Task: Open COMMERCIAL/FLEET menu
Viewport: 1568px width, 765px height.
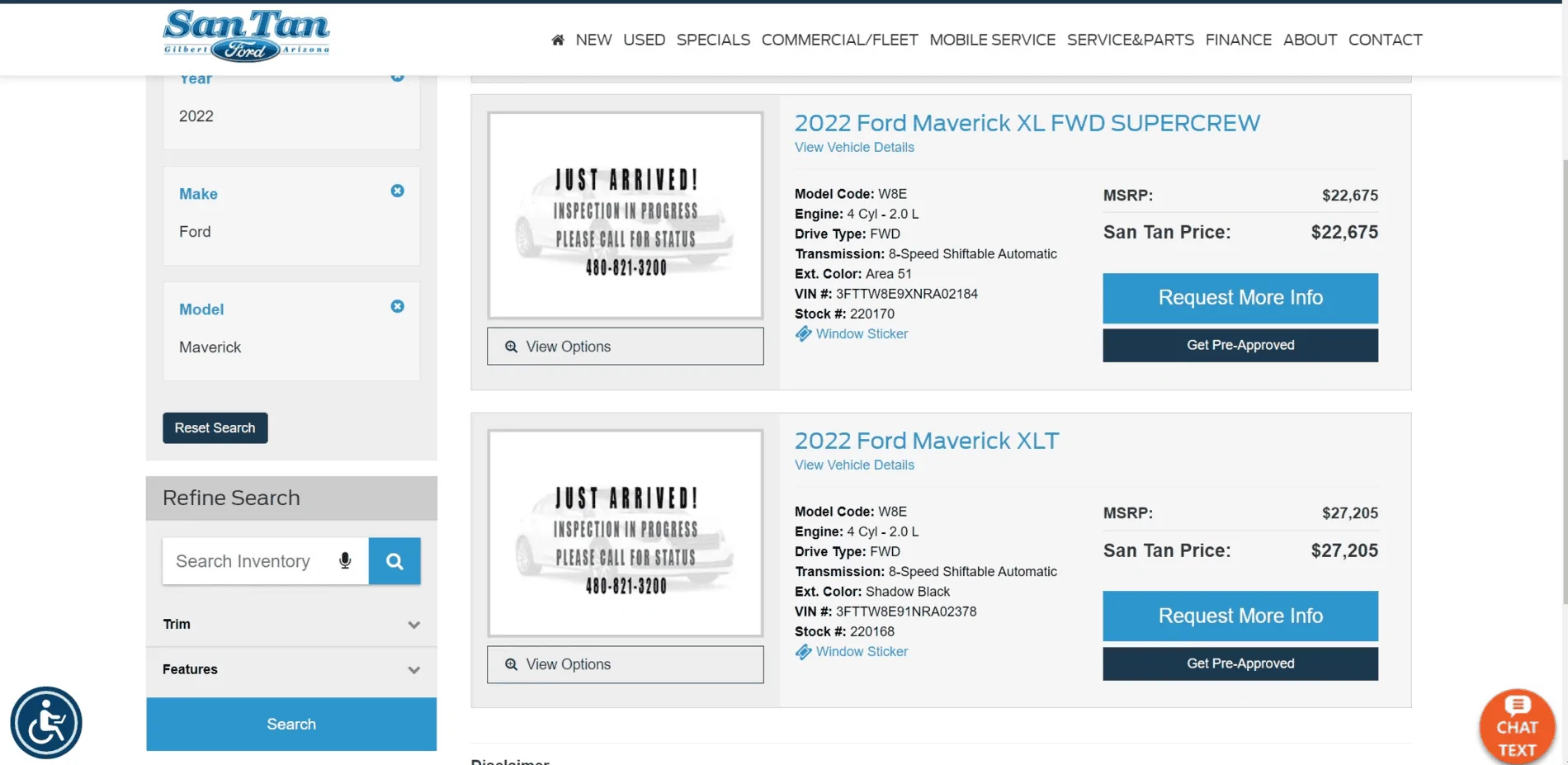Action: click(840, 40)
